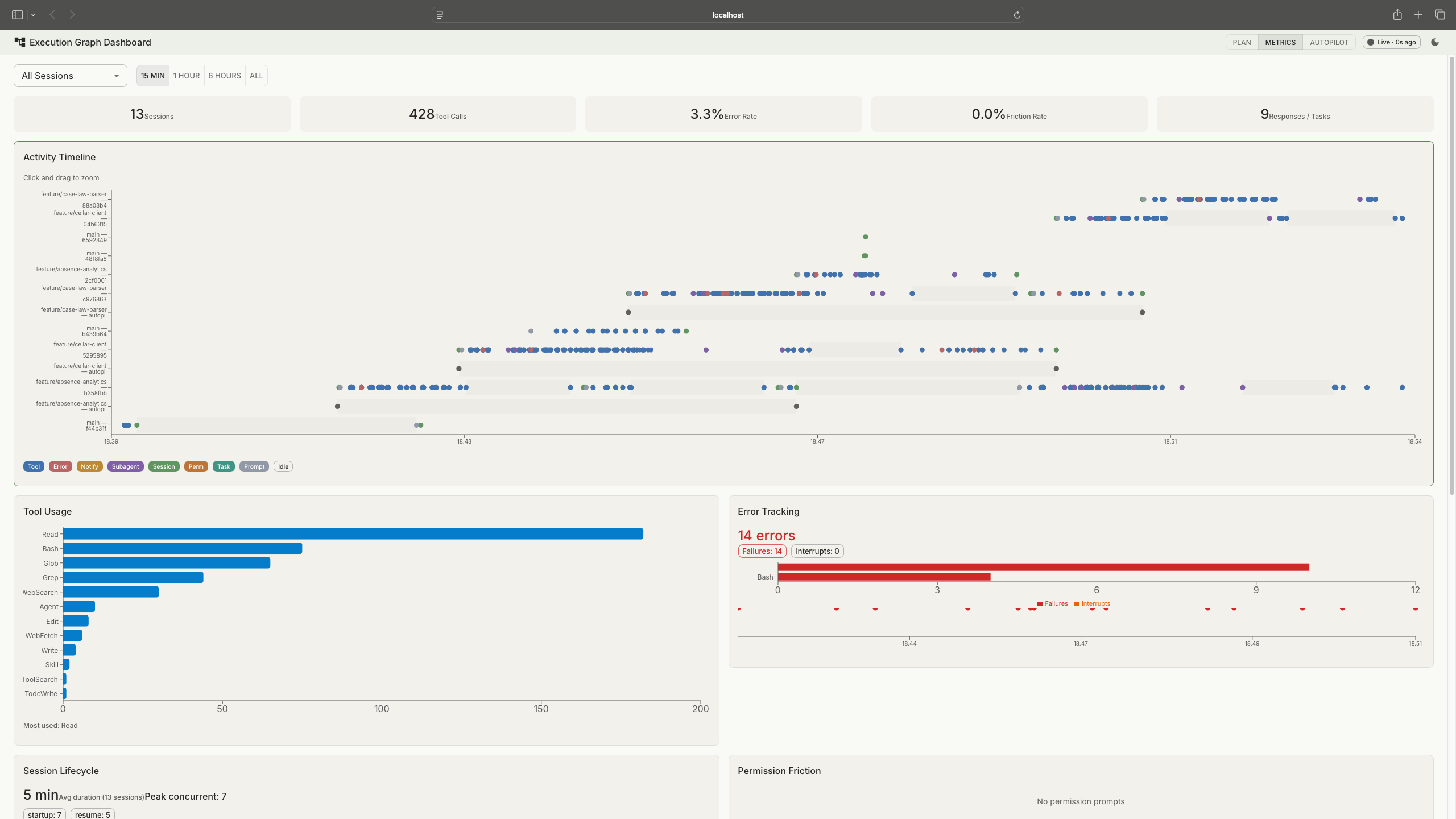The height and width of the screenshot is (819, 1456).
Task: Toggle the Subagent legend chip
Action: 125,466
